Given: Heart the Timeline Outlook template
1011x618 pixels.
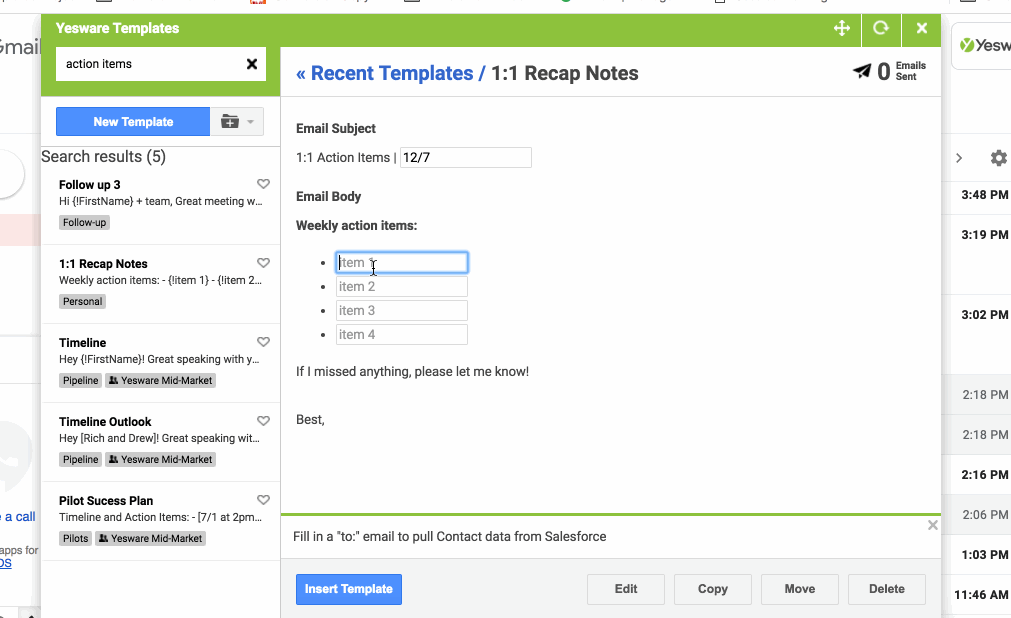Looking at the screenshot, I should [264, 421].
